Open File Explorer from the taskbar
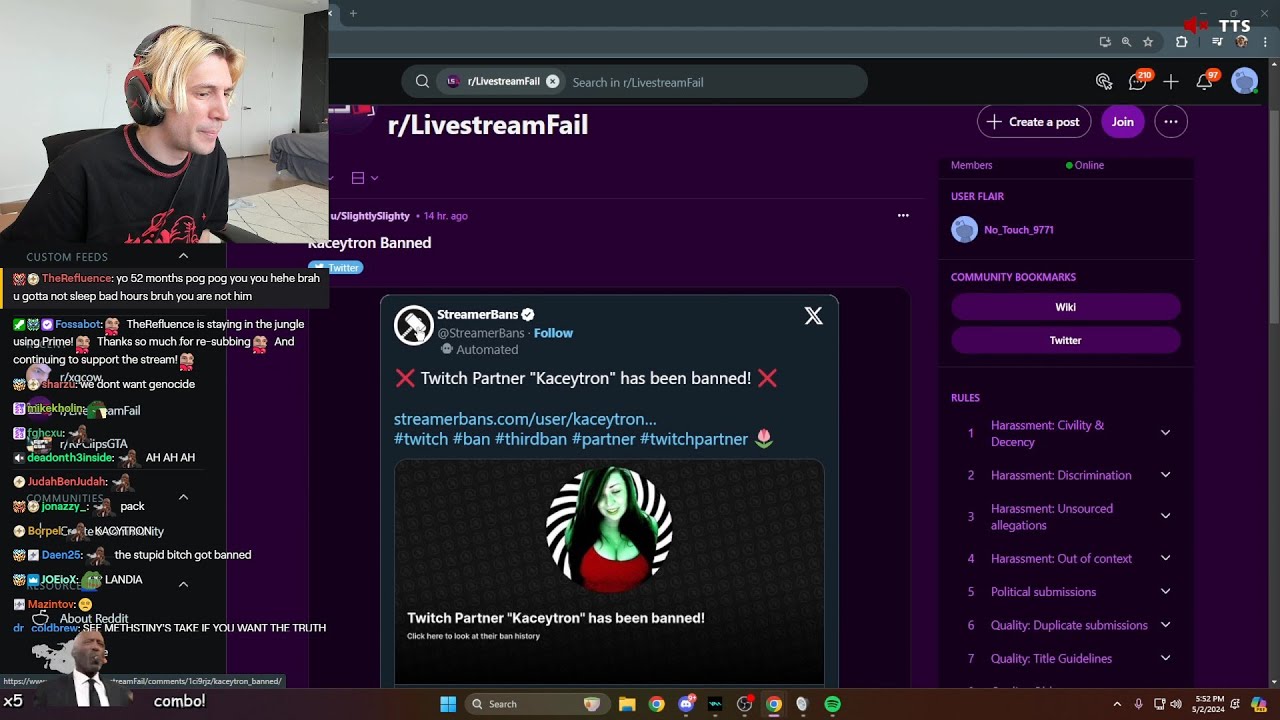 [627, 704]
